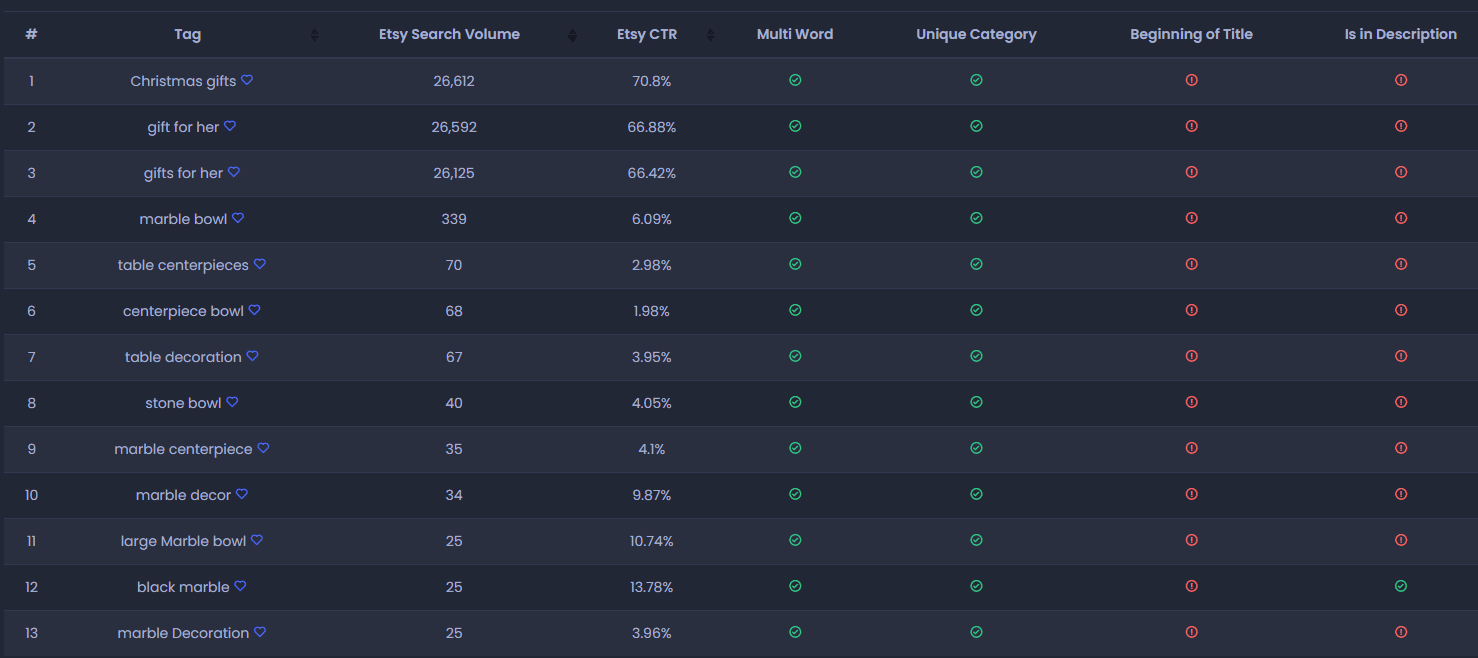This screenshot has height=658, width=1478.
Task: Click Is in Description warning for 'marble decor'
Action: pos(1401,494)
